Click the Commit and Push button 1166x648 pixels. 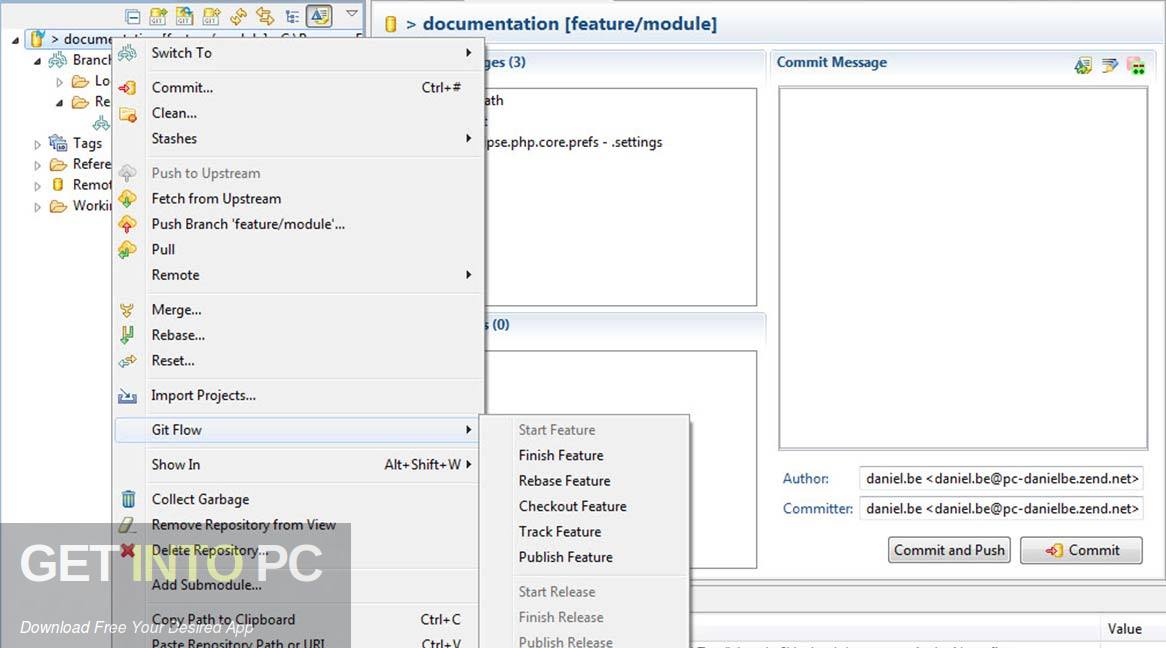[x=949, y=550]
